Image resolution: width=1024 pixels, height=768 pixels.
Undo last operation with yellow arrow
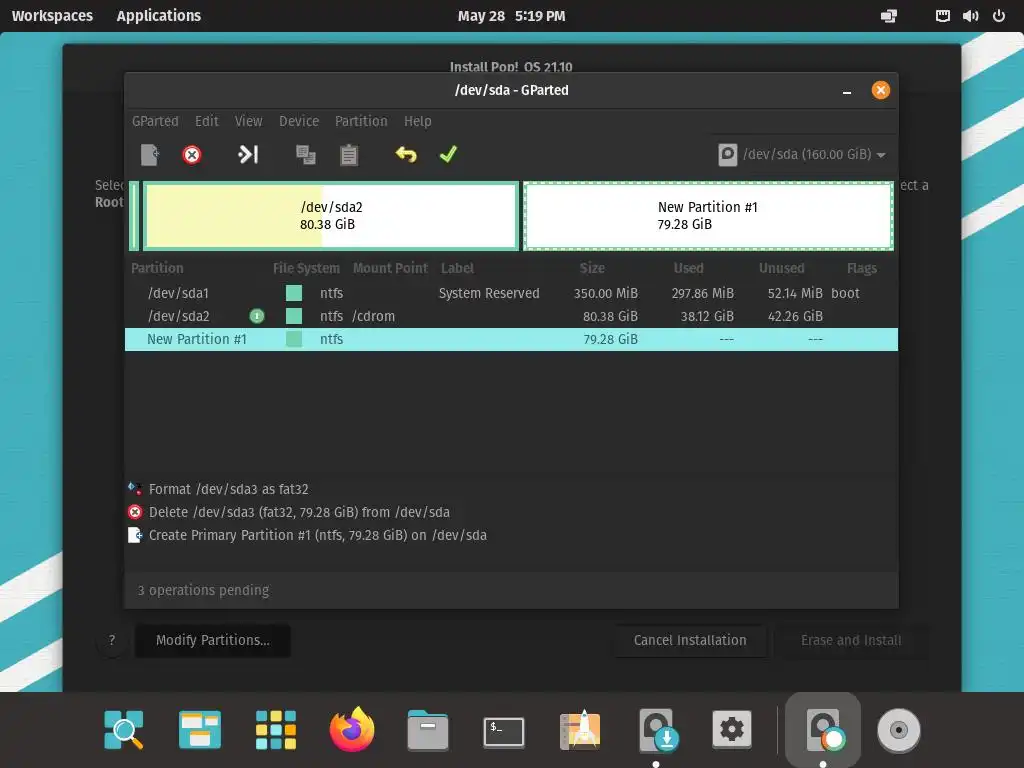406,155
